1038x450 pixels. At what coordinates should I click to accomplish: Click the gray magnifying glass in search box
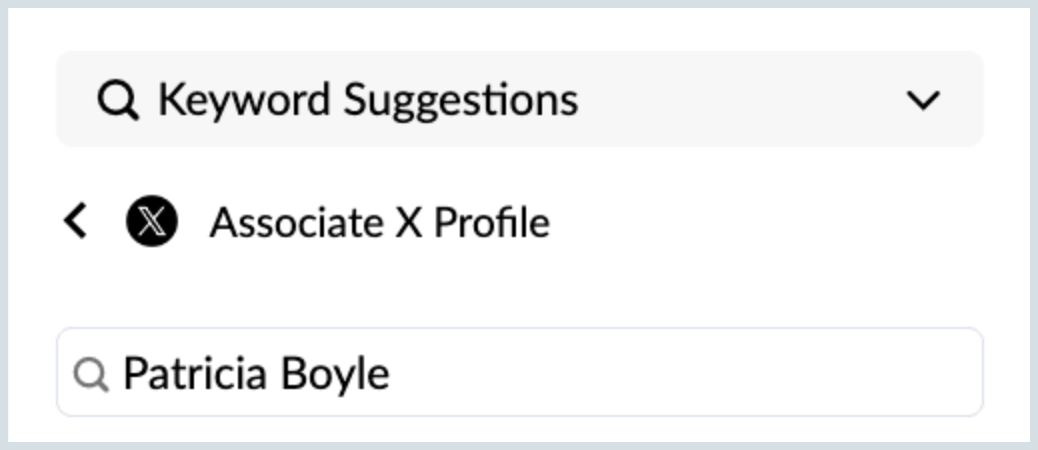91,374
